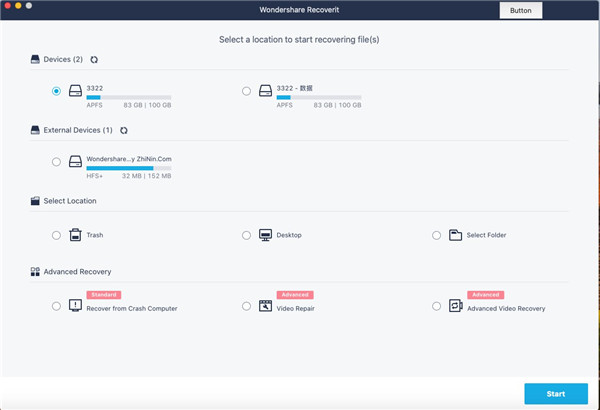Click the "Wondershare...y ZhiNin.Com" drive name
This screenshot has height=410, width=600.
tap(129, 159)
